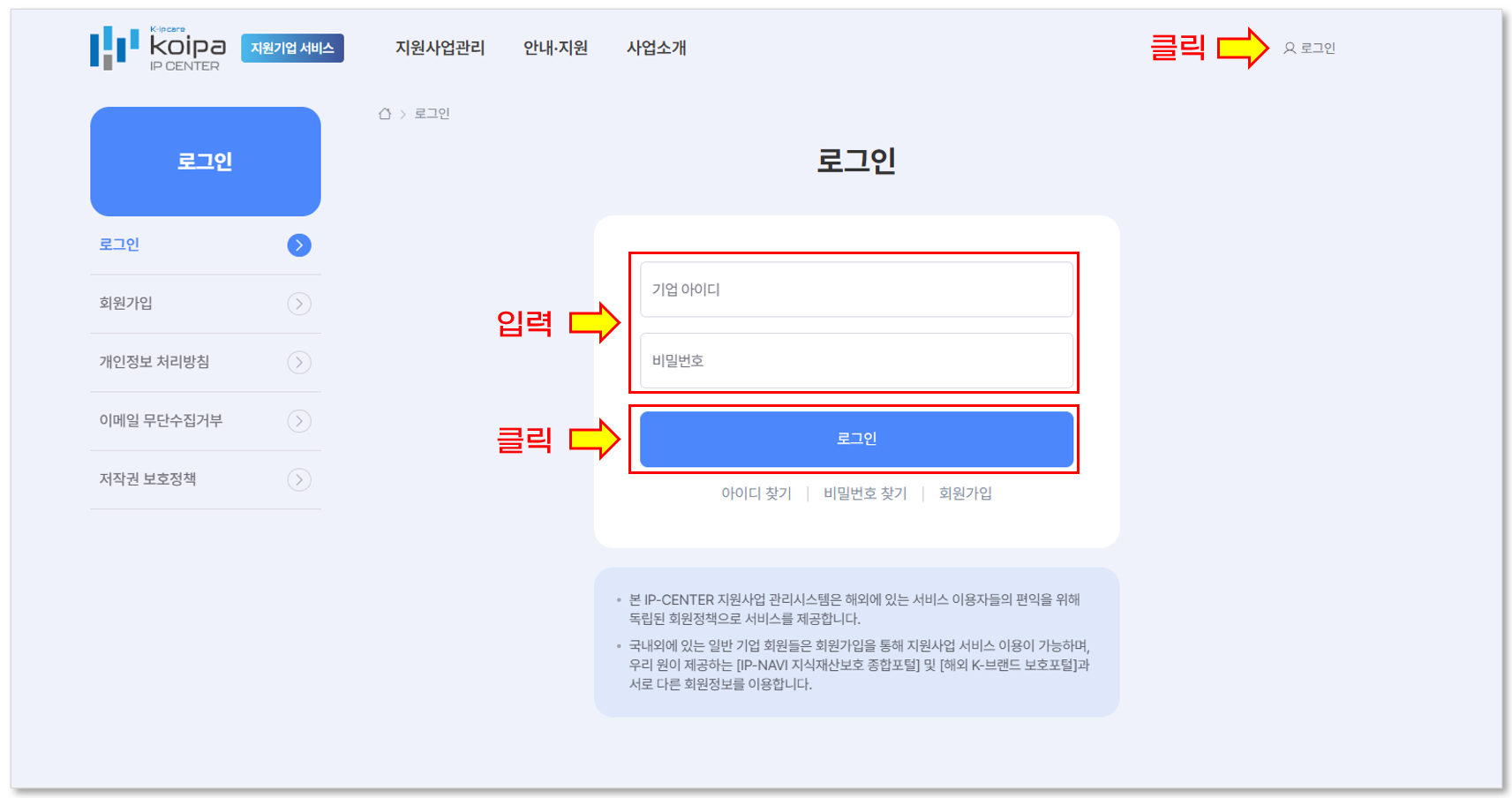Focus the 기업 아이디 input field

pos(856,290)
